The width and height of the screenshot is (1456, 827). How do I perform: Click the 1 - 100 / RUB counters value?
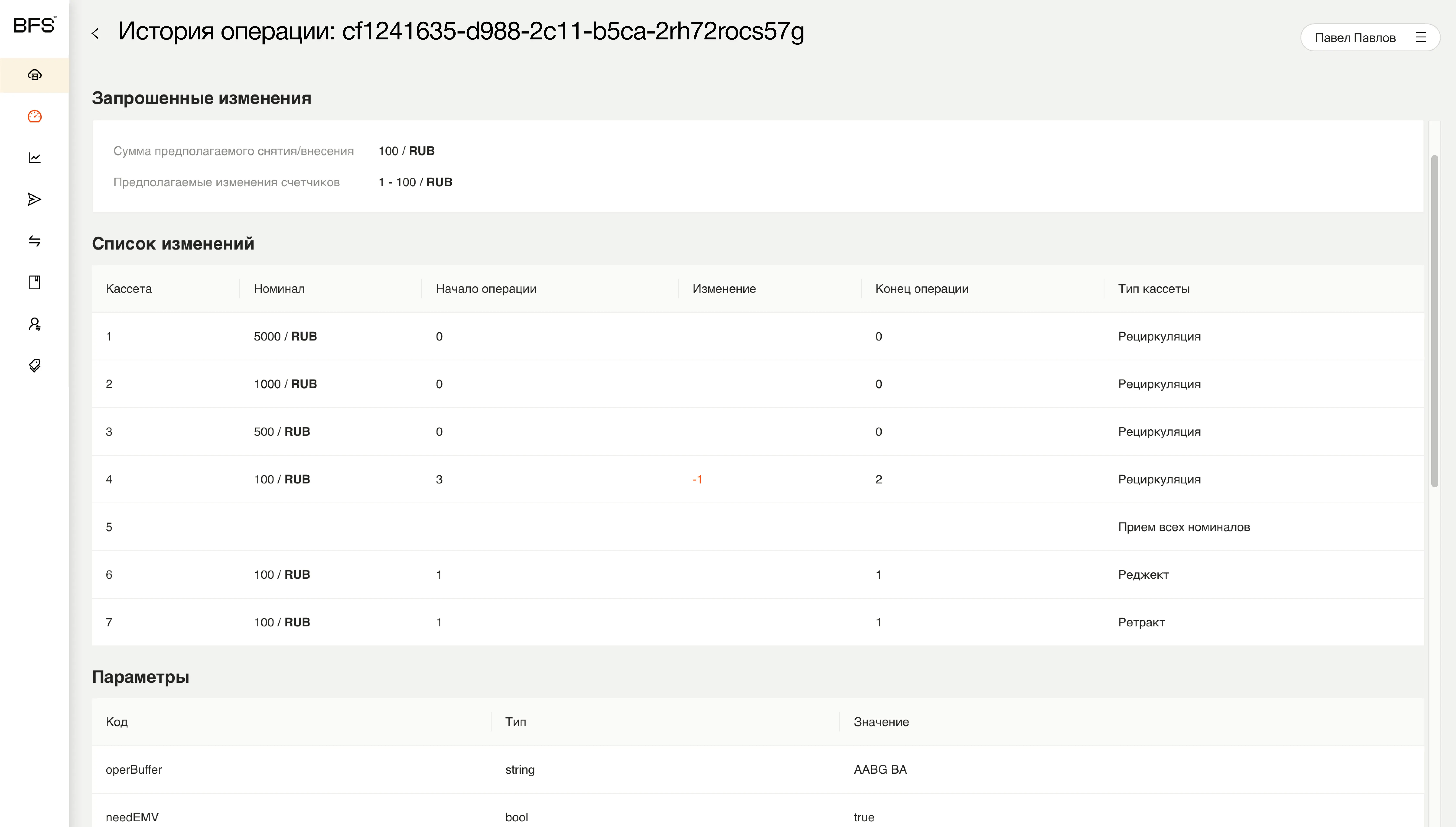click(x=415, y=182)
